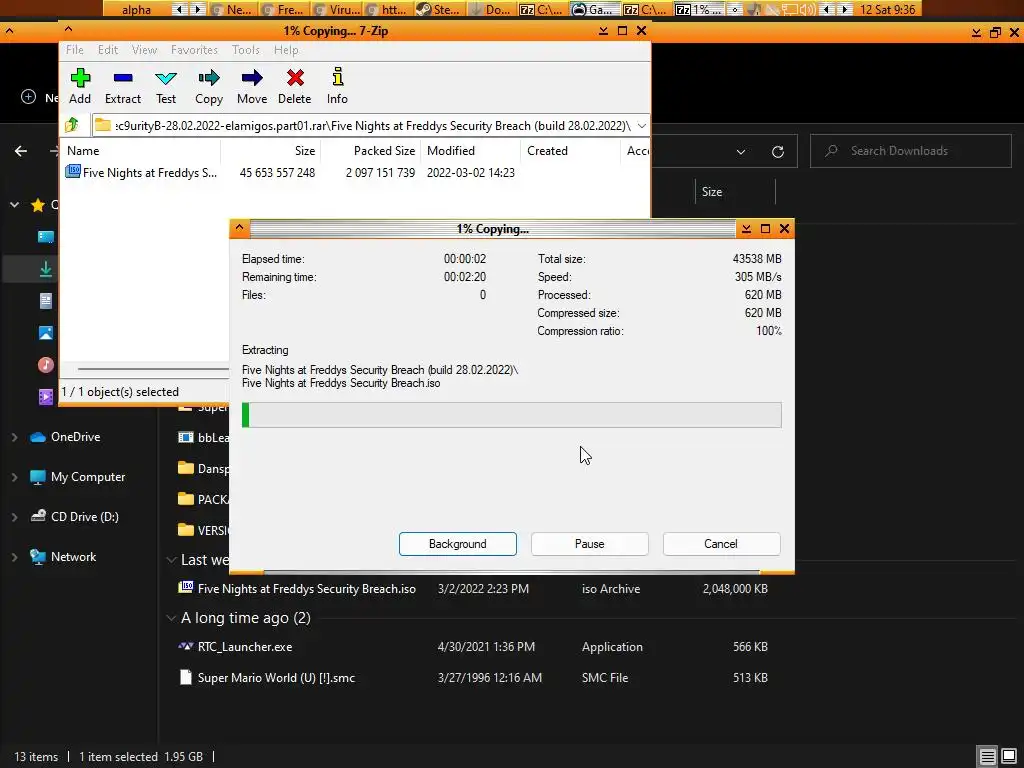Select the VERSI folder in Explorer
The width and height of the screenshot is (1024, 768).
[x=203, y=530]
